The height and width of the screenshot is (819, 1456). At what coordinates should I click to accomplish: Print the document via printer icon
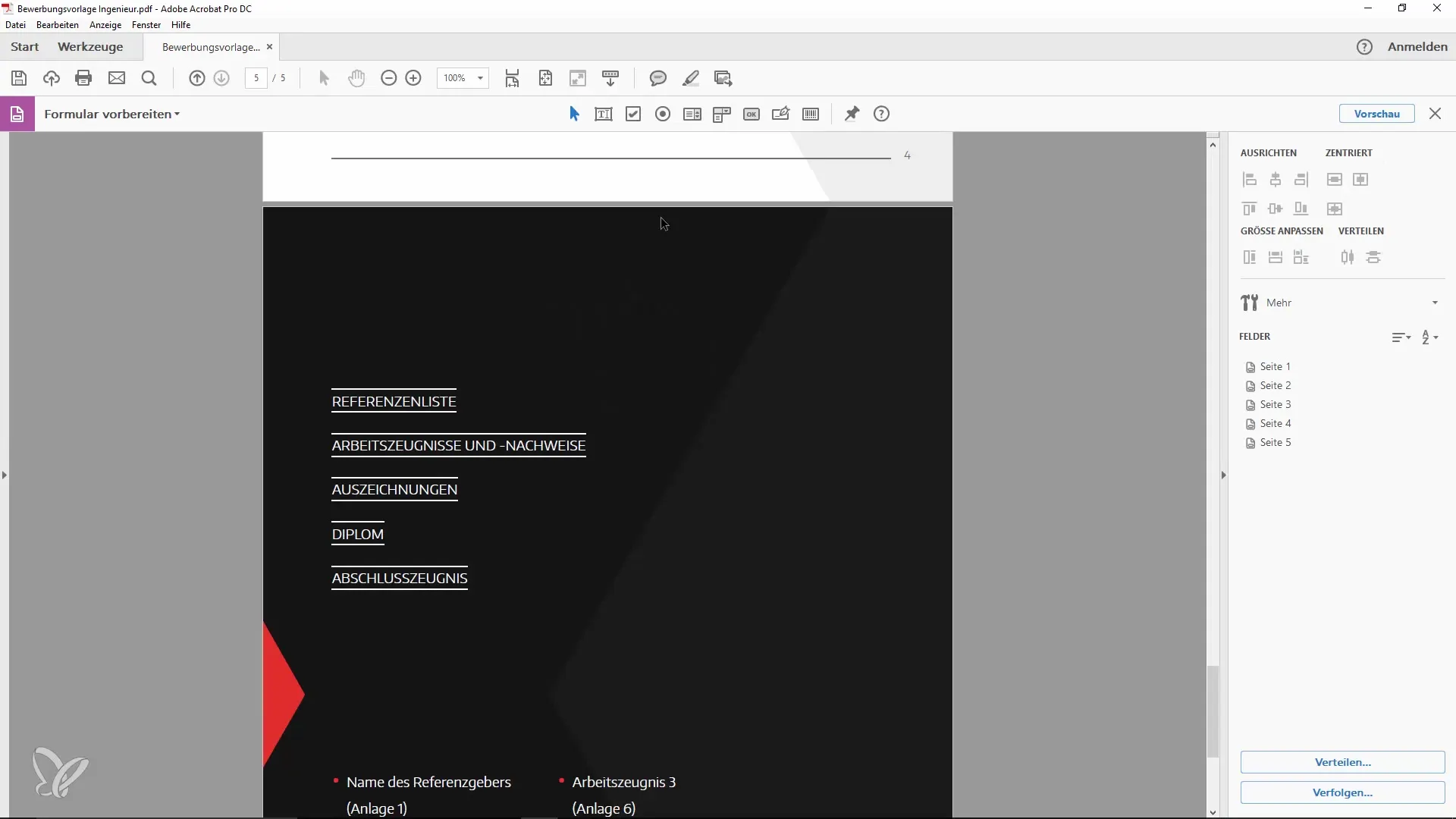pos(84,78)
